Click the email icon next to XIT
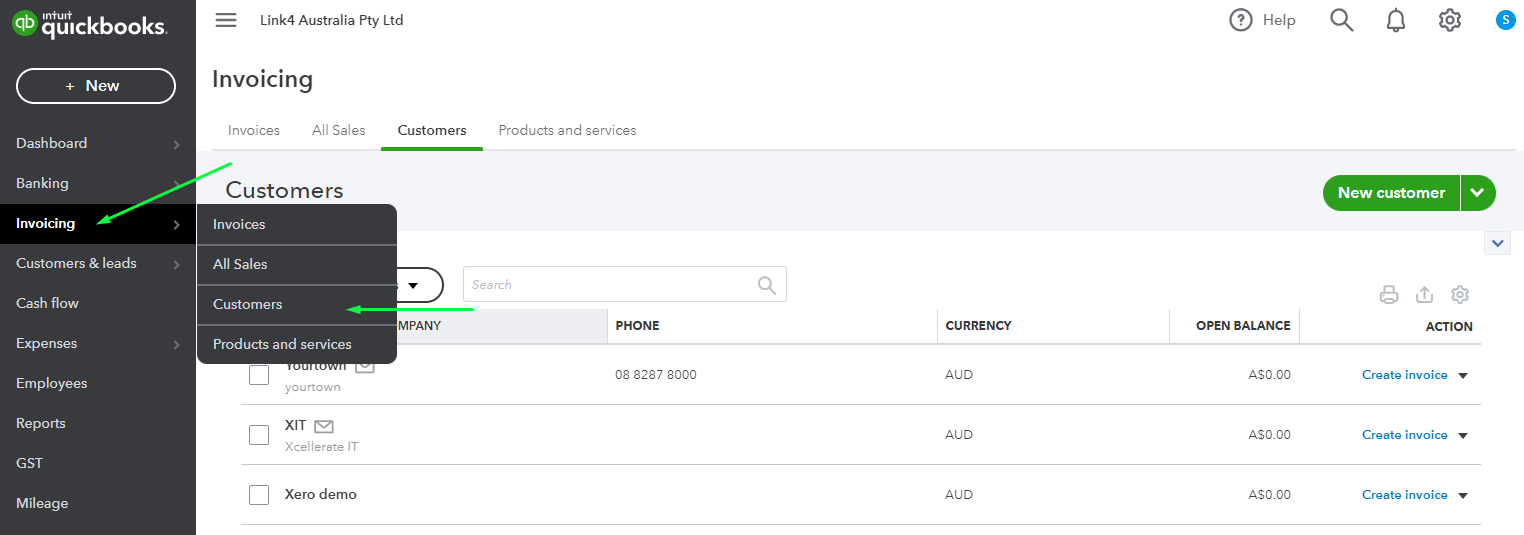 click(323, 426)
